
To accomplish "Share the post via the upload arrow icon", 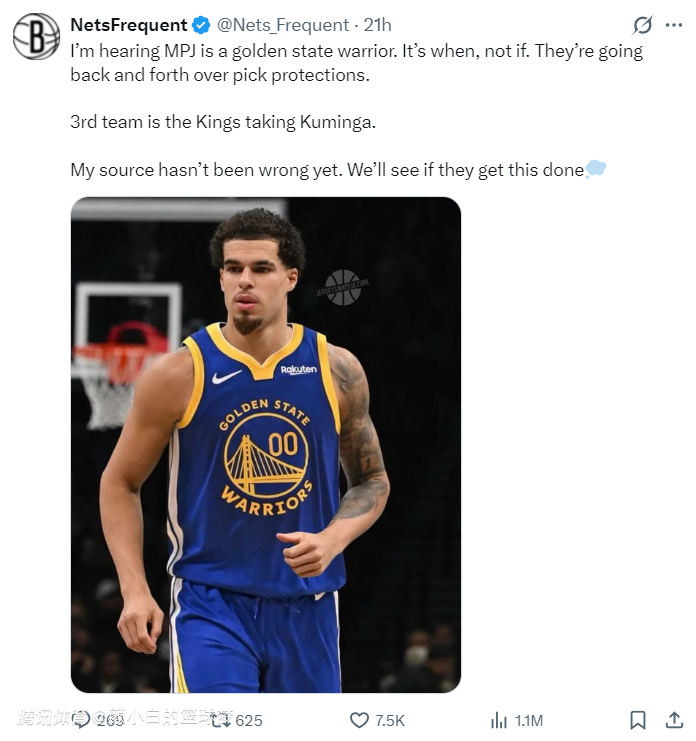I will pos(670,720).
